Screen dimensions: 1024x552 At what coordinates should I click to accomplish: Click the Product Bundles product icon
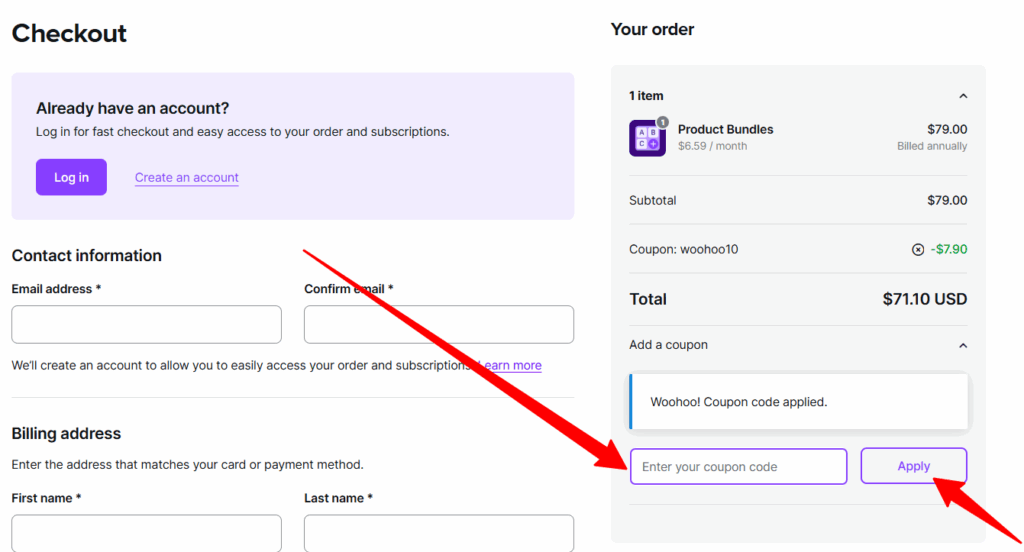click(647, 138)
